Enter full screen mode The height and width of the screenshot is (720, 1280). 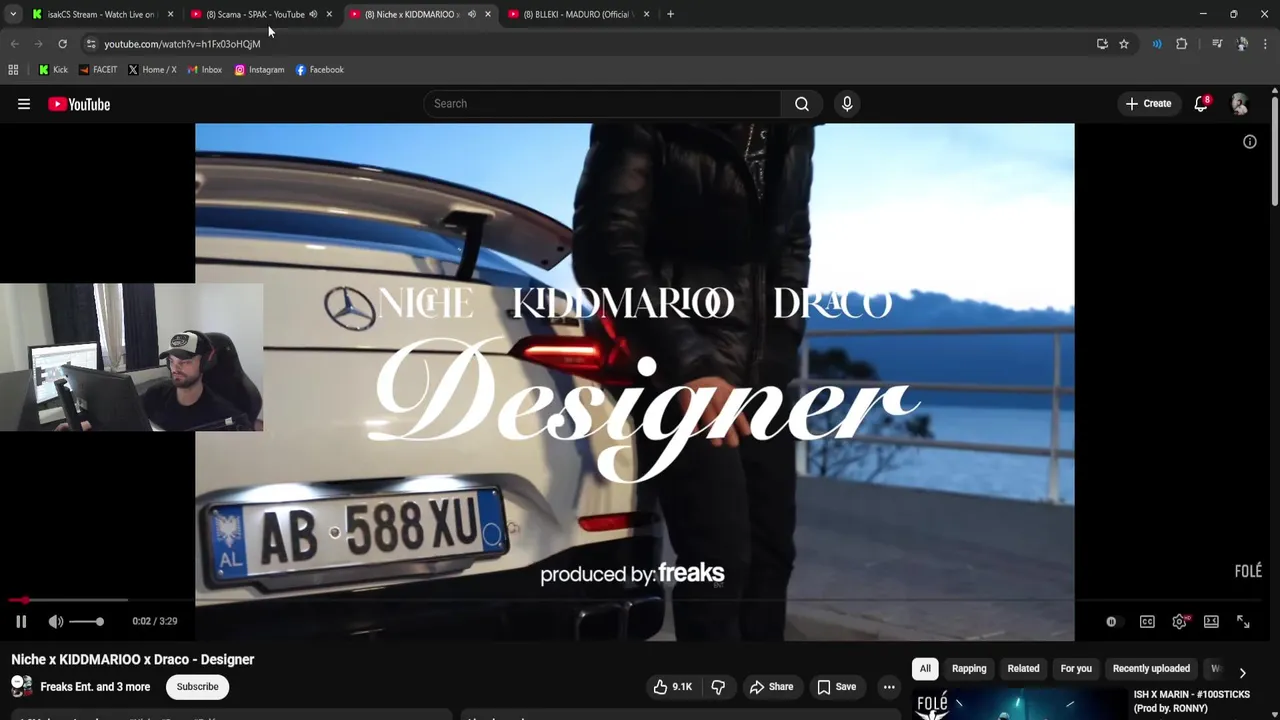[1243, 621]
